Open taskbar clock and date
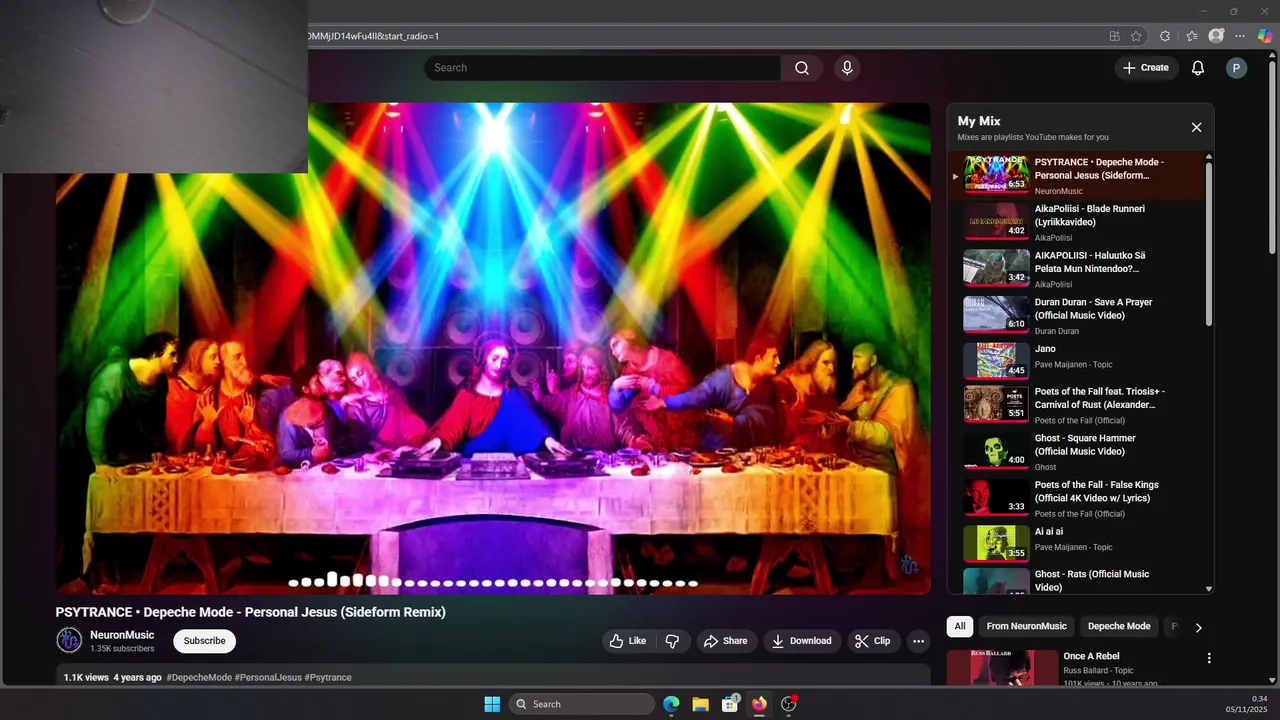The image size is (1280, 720). point(1246,704)
